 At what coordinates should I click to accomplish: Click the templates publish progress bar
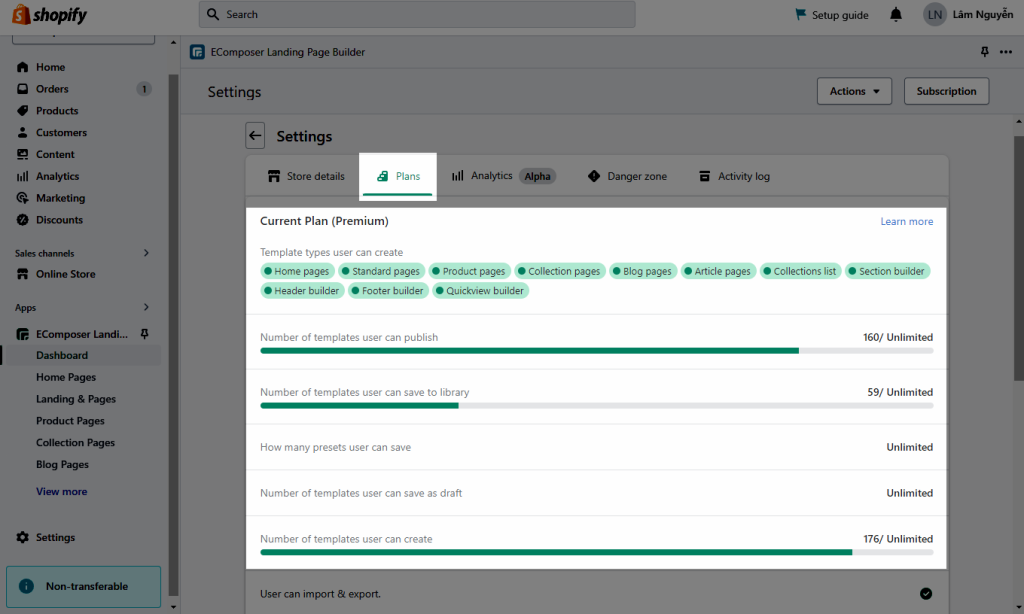(596, 351)
